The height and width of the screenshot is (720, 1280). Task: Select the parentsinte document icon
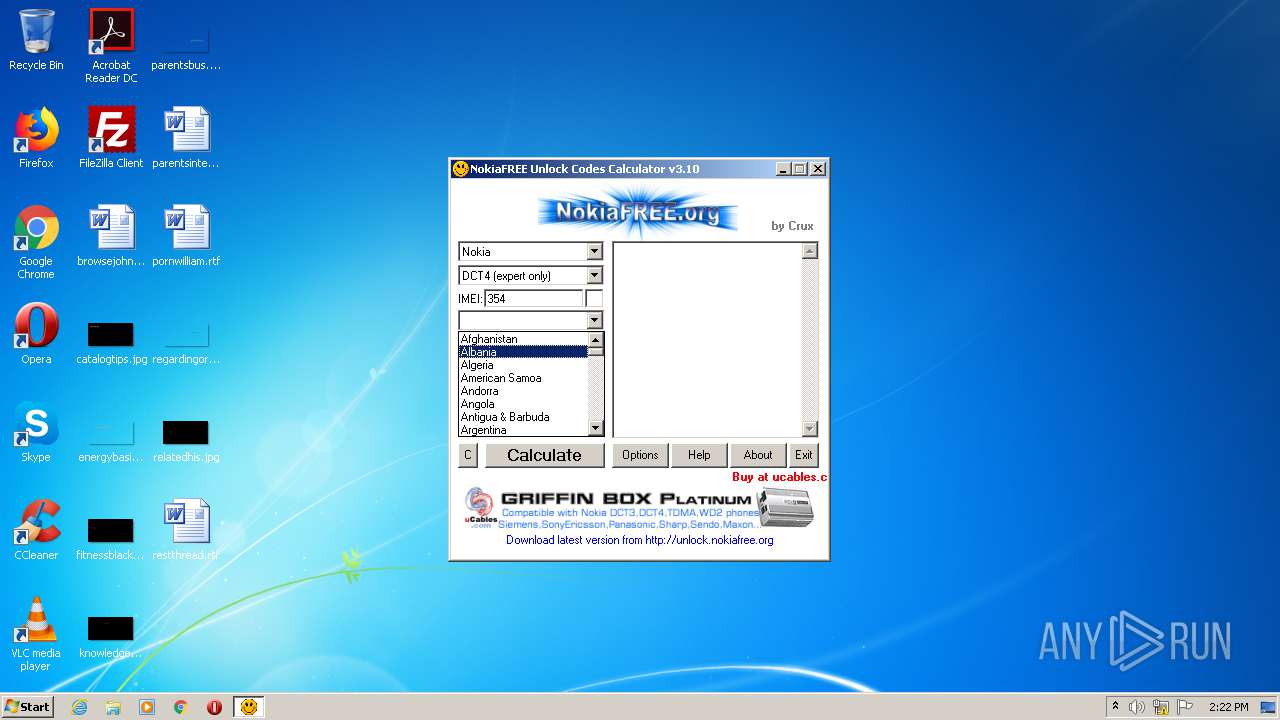(186, 138)
